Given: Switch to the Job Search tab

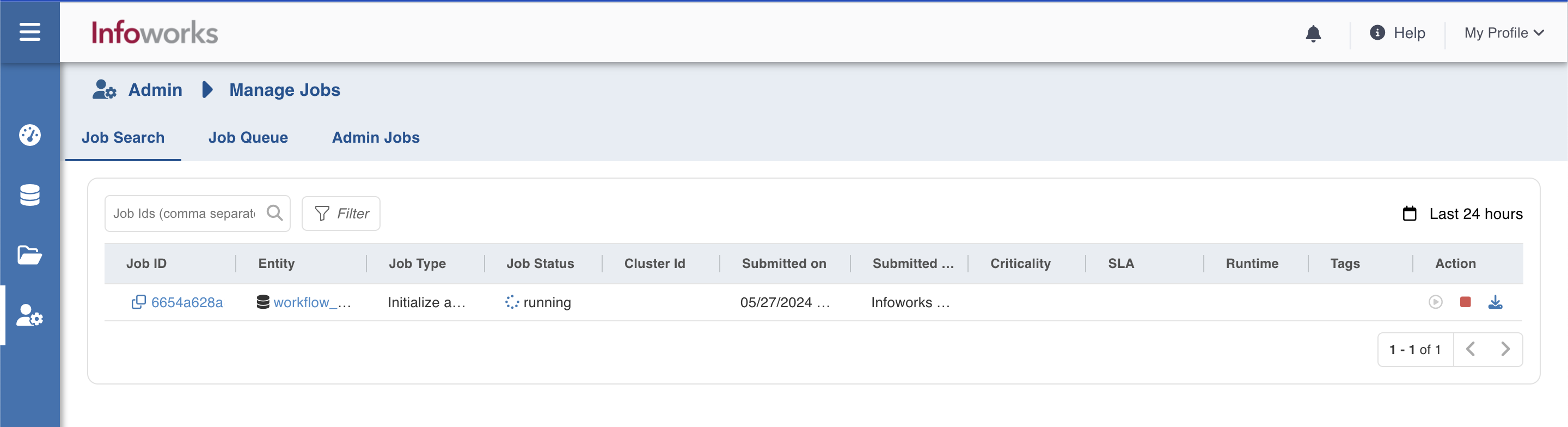Looking at the screenshot, I should tap(123, 137).
